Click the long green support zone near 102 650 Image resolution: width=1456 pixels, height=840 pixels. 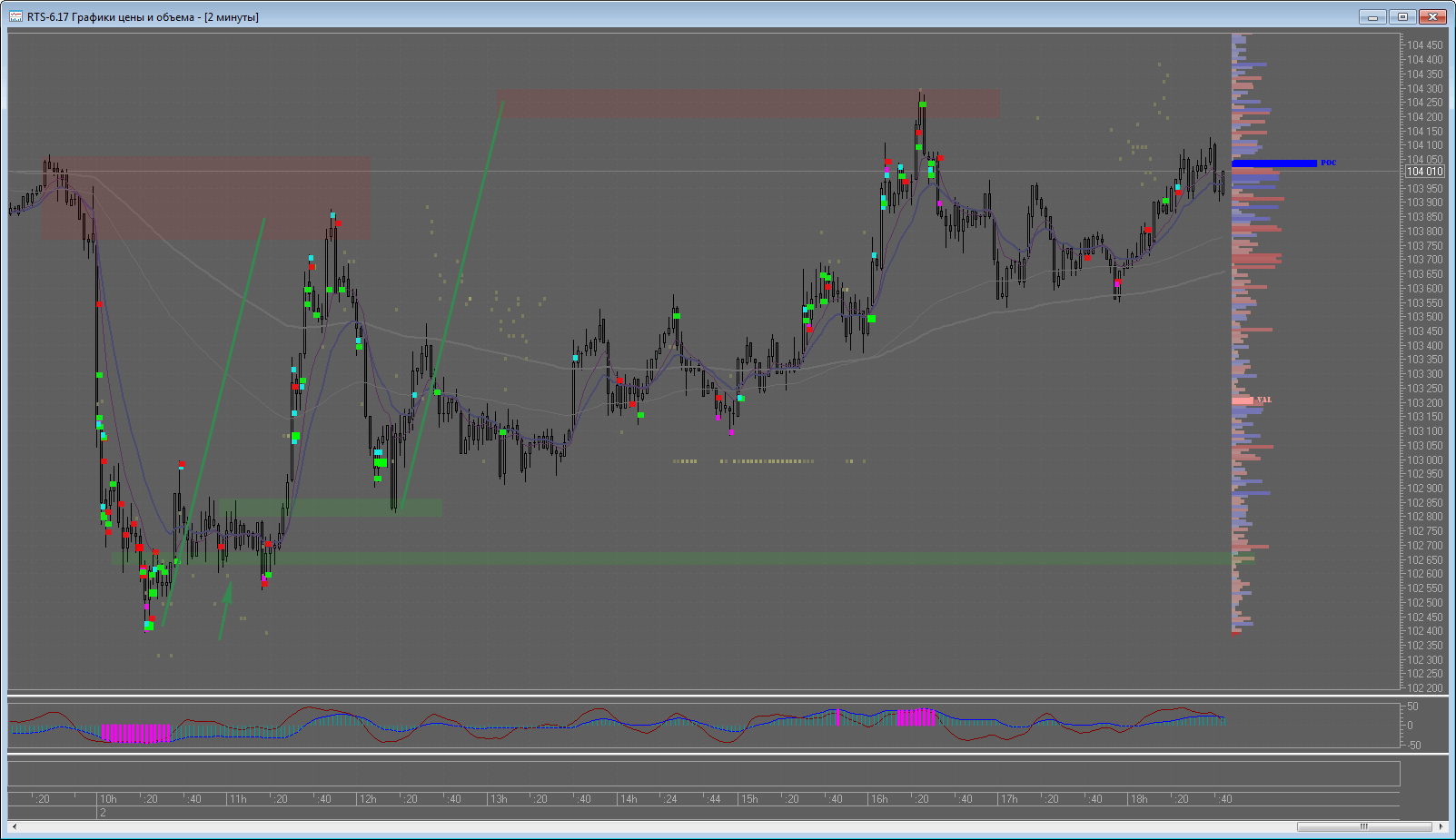(x=672, y=558)
